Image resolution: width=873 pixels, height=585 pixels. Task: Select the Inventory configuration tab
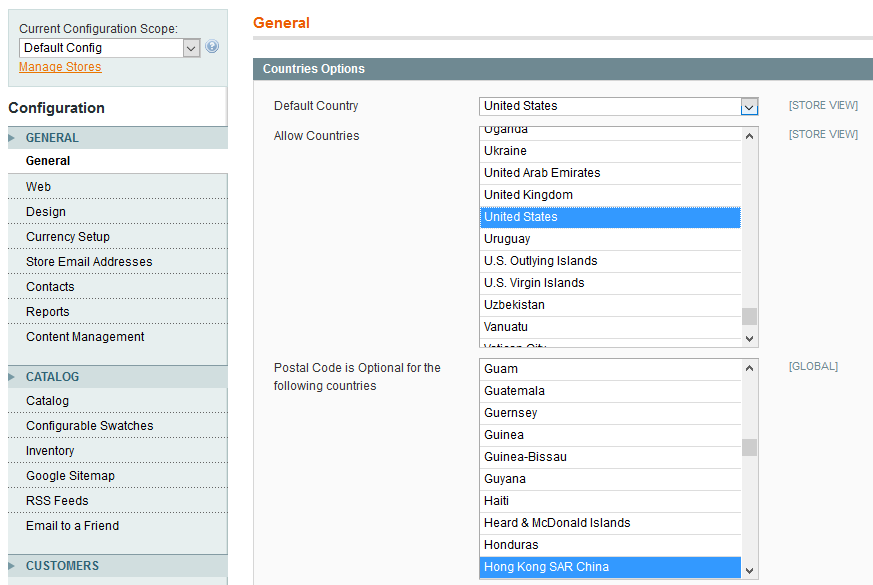(50, 451)
